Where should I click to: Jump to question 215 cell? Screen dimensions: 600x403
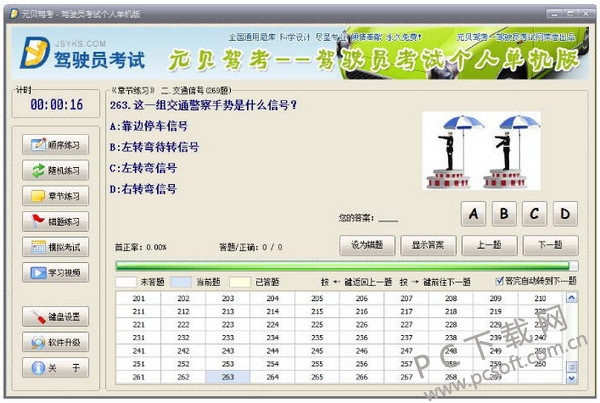tap(317, 312)
